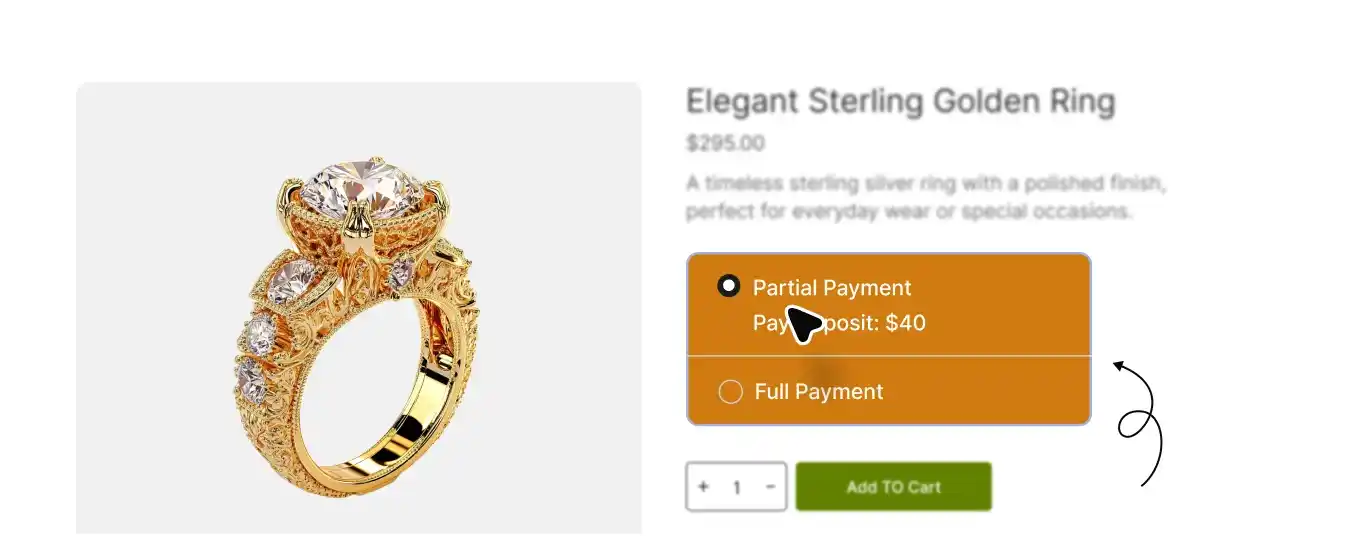The height and width of the screenshot is (536, 1372).
Task: Click the timeless sterling silver ring description
Action: click(927, 198)
